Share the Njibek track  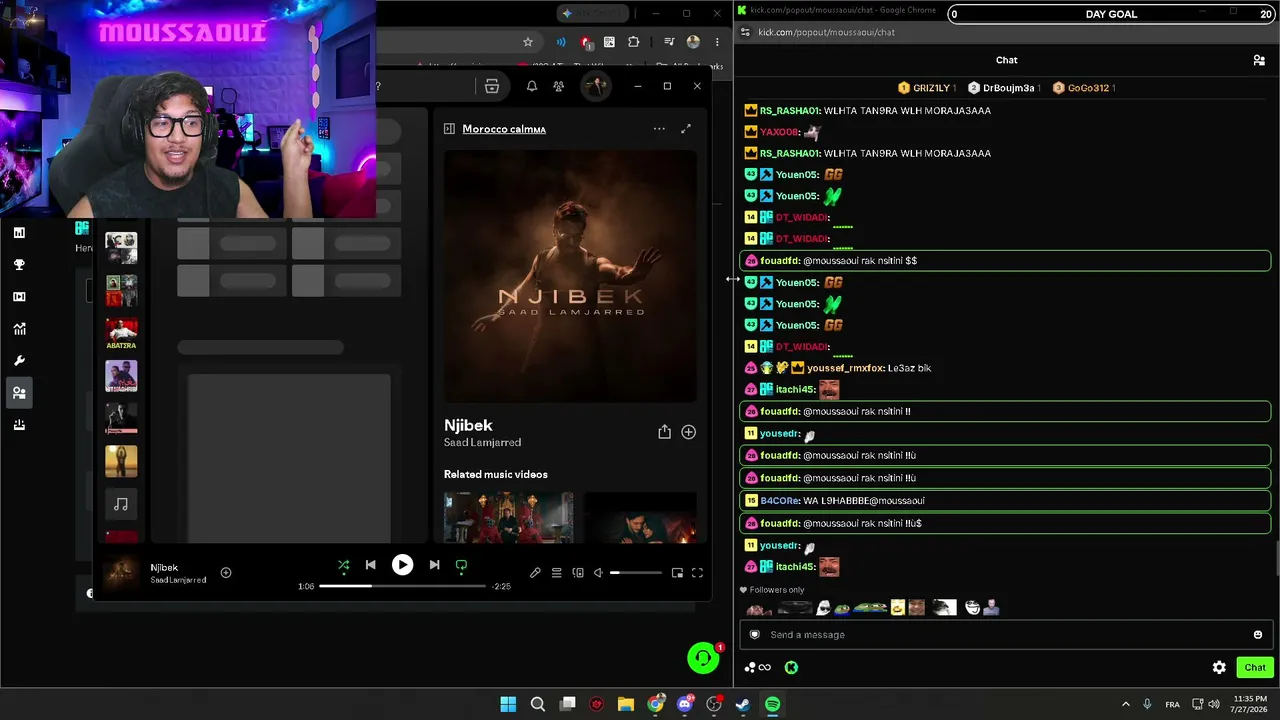(x=664, y=432)
